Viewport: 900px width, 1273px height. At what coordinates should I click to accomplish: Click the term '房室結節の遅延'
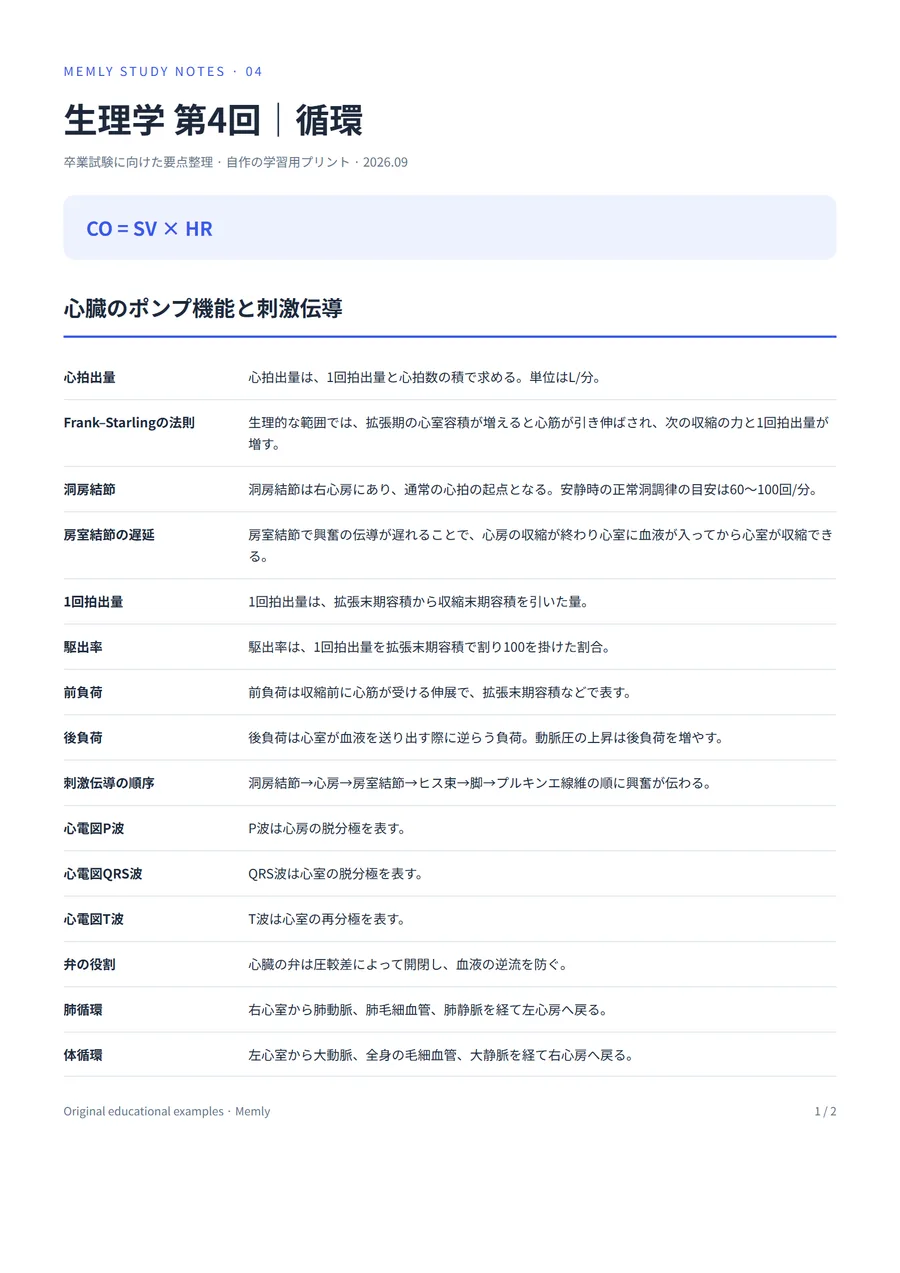109,535
